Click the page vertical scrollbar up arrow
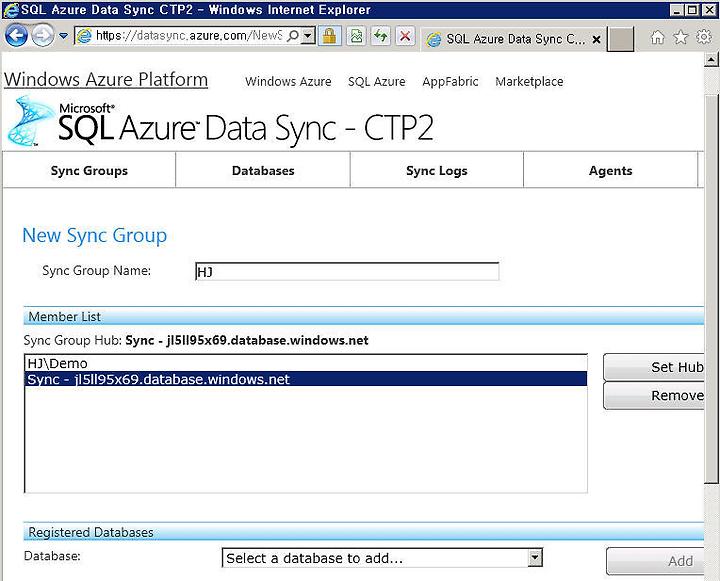The width and height of the screenshot is (720, 581). pos(711,60)
